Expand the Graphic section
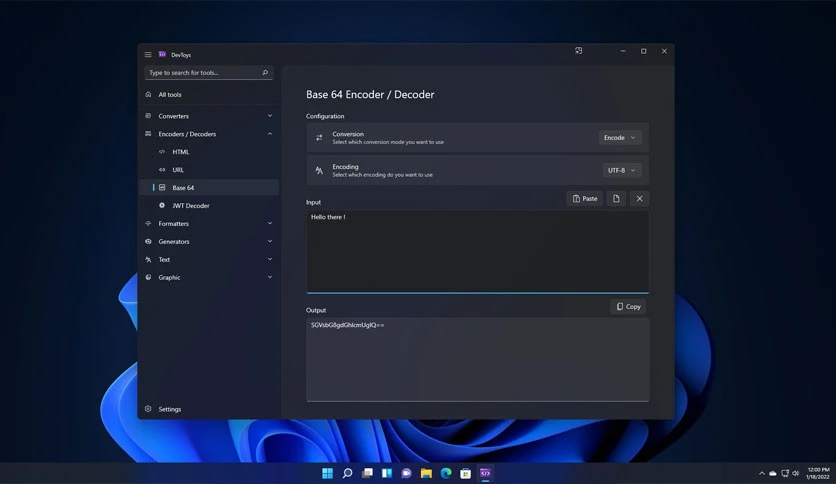 point(270,277)
